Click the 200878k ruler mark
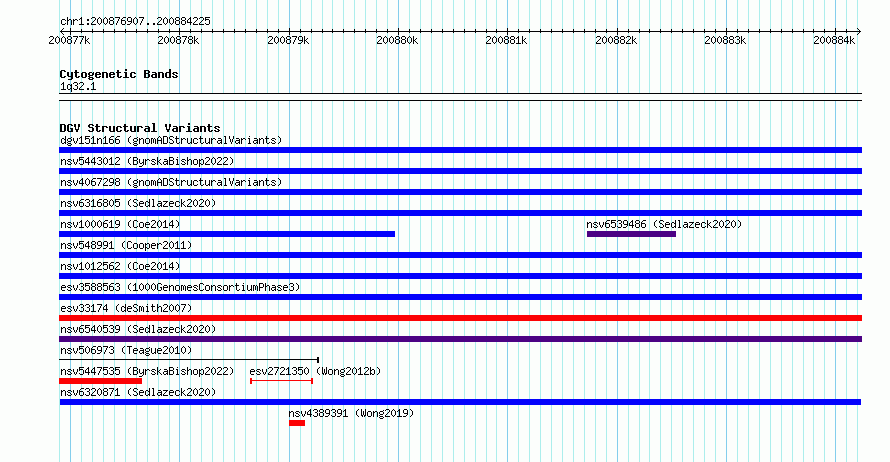Image resolution: width=890 pixels, height=462 pixels. pos(178,40)
